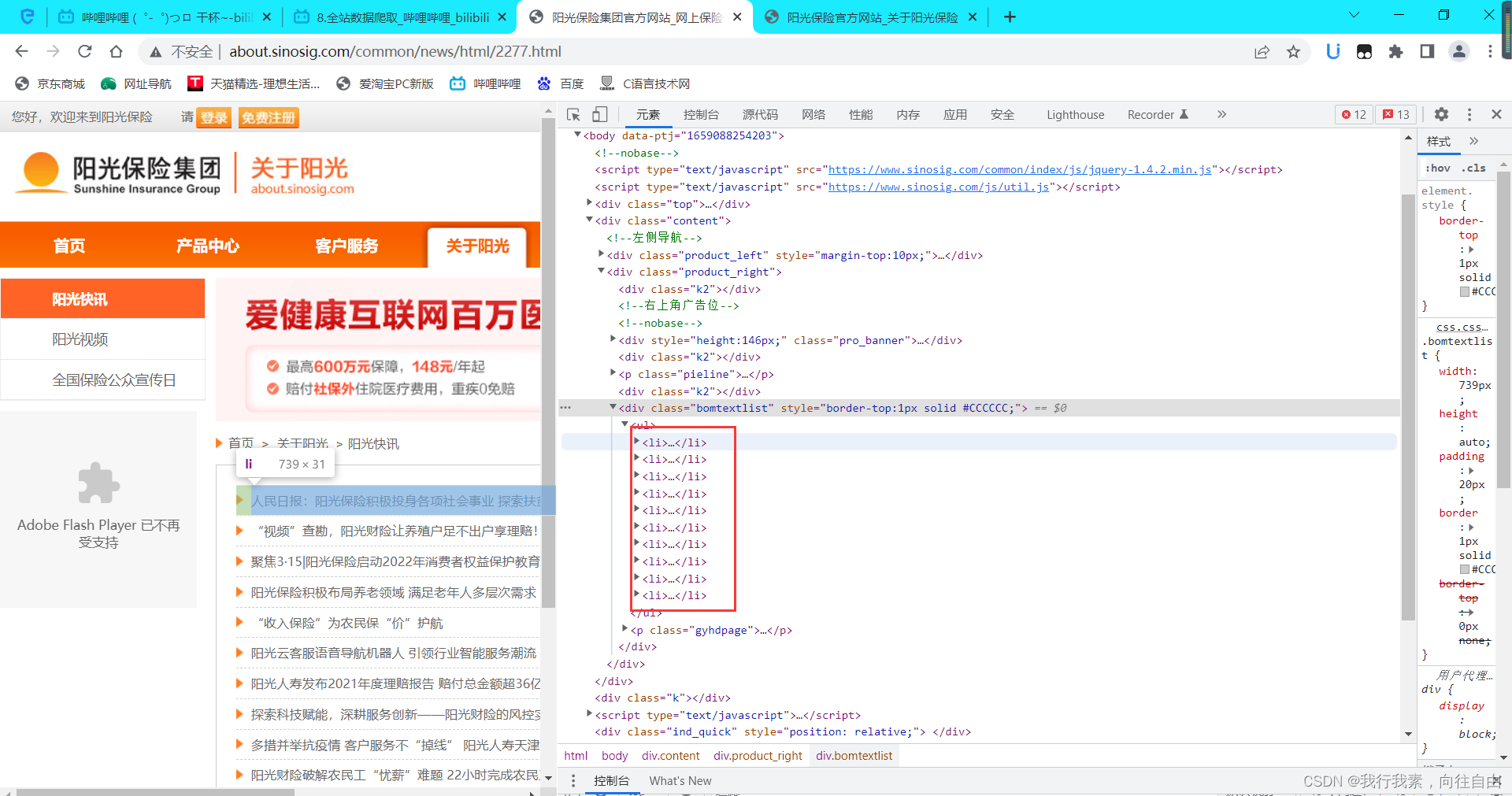Close the 8.全站数据爬取 bilibili tab
1512x796 pixels.
click(x=502, y=17)
